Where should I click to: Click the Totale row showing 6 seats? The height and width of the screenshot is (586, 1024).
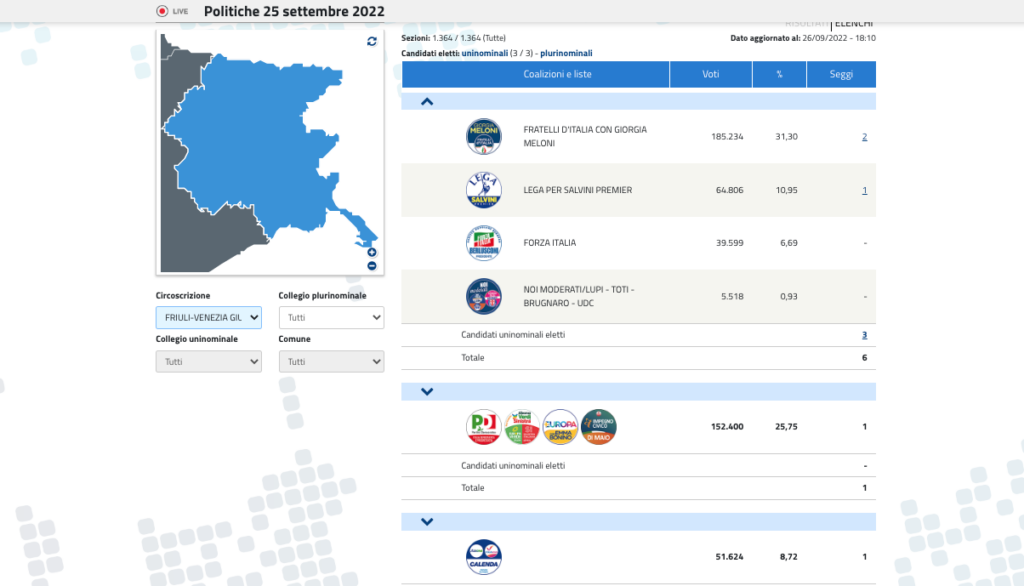[x=639, y=358]
